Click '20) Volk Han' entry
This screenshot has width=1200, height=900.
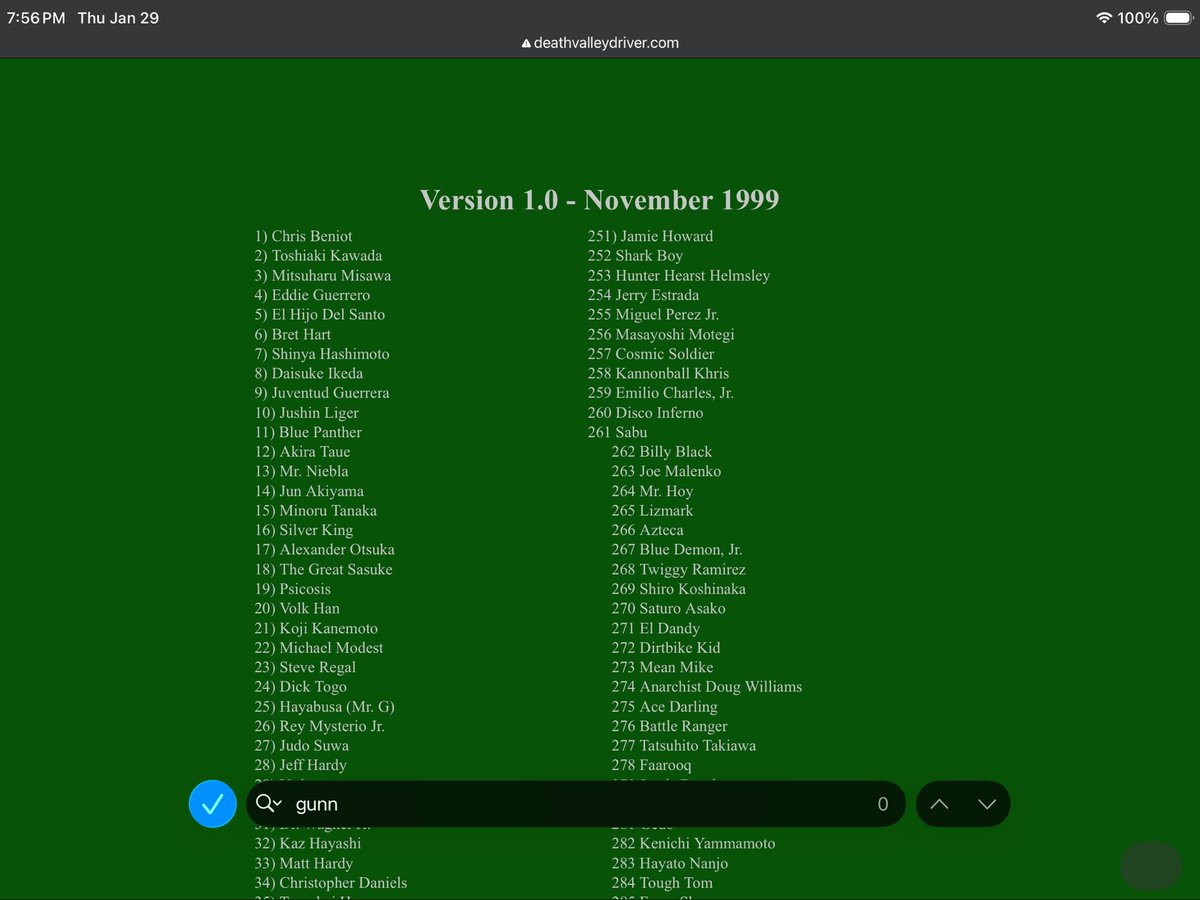tap(297, 608)
